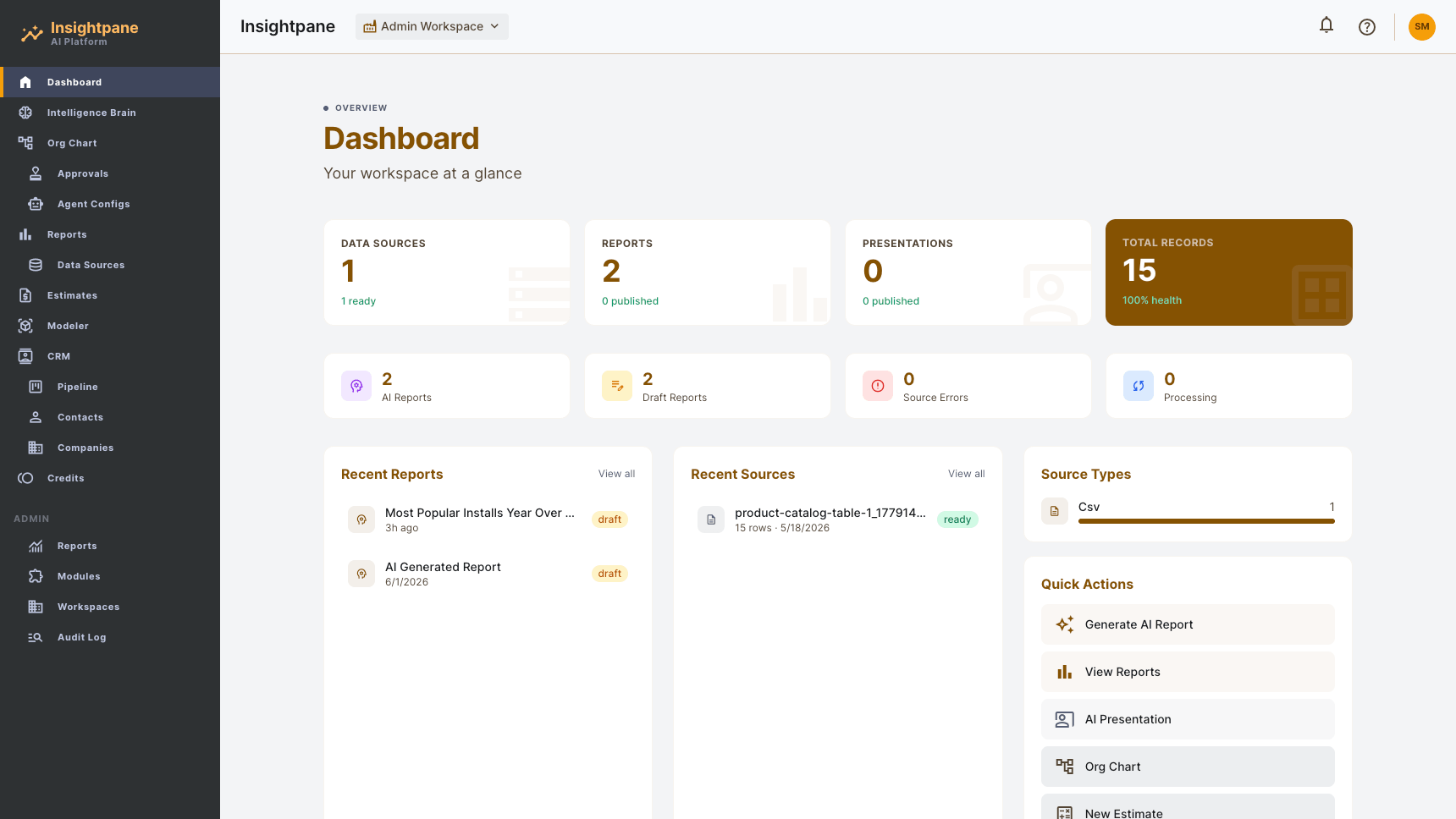Screen dimensions: 1456x819
Task: Open the product-catalog-table source entry
Action: pyautogui.click(x=838, y=519)
